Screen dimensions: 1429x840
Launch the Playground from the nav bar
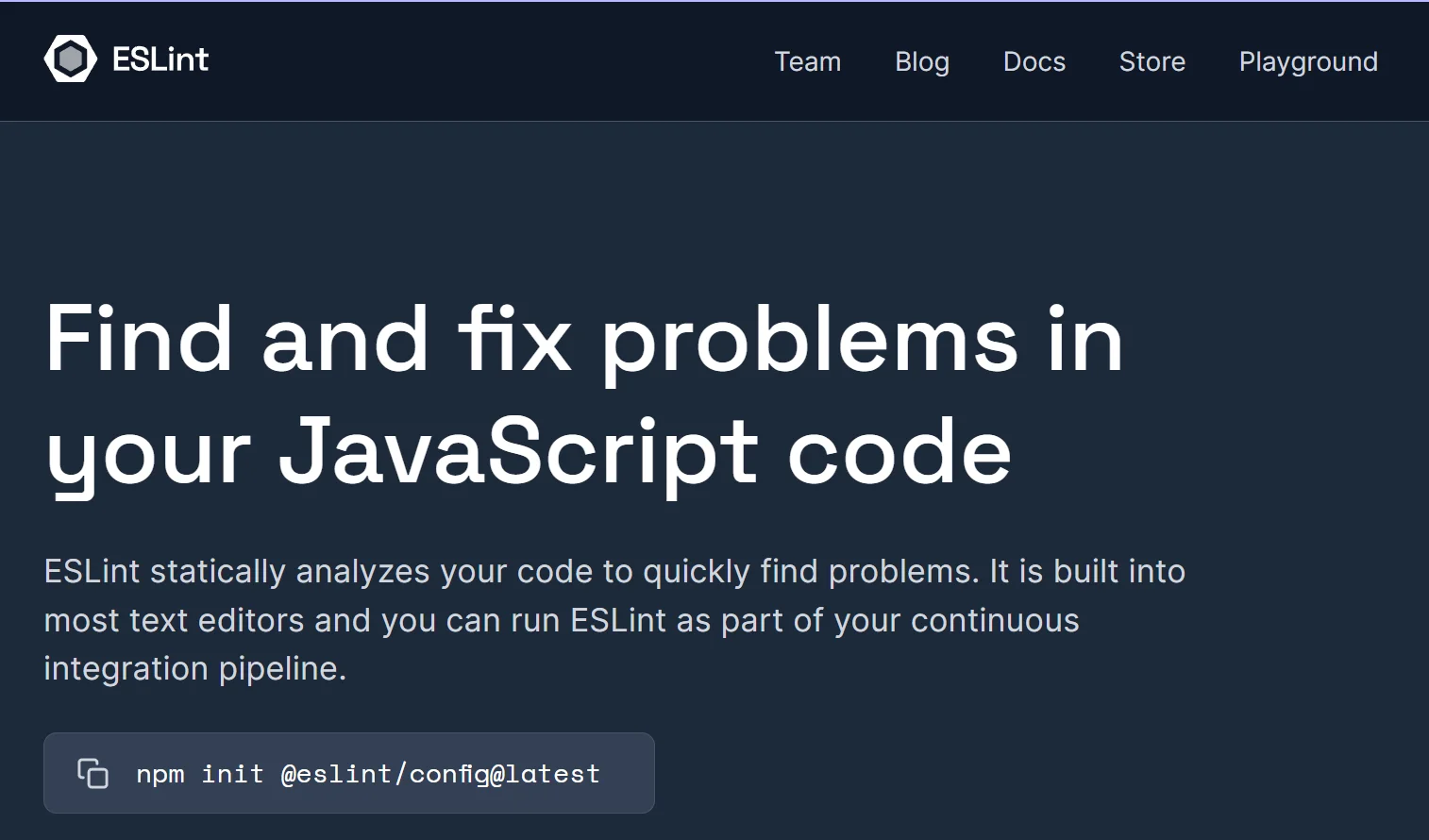[1308, 61]
